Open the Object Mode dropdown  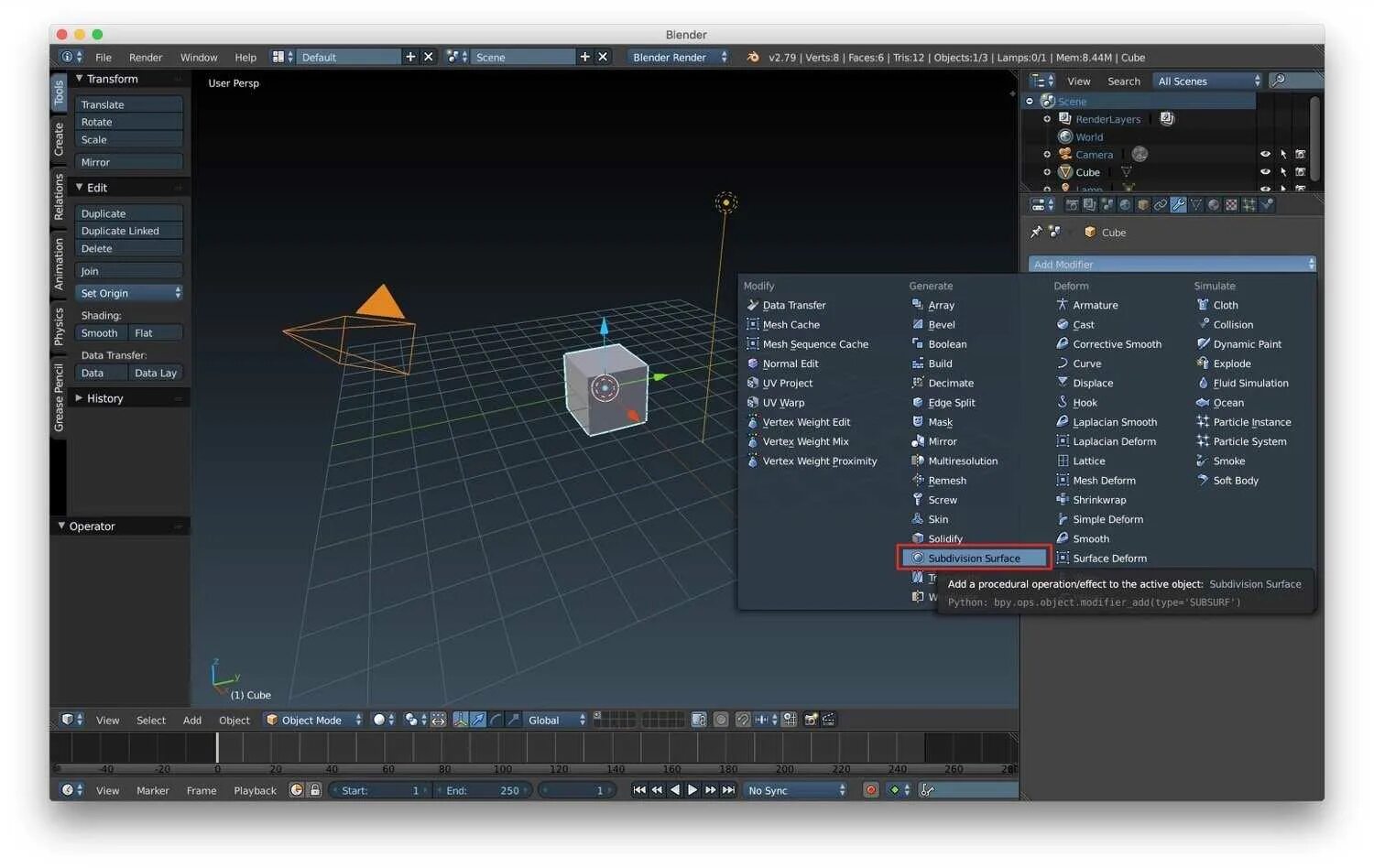tap(313, 720)
